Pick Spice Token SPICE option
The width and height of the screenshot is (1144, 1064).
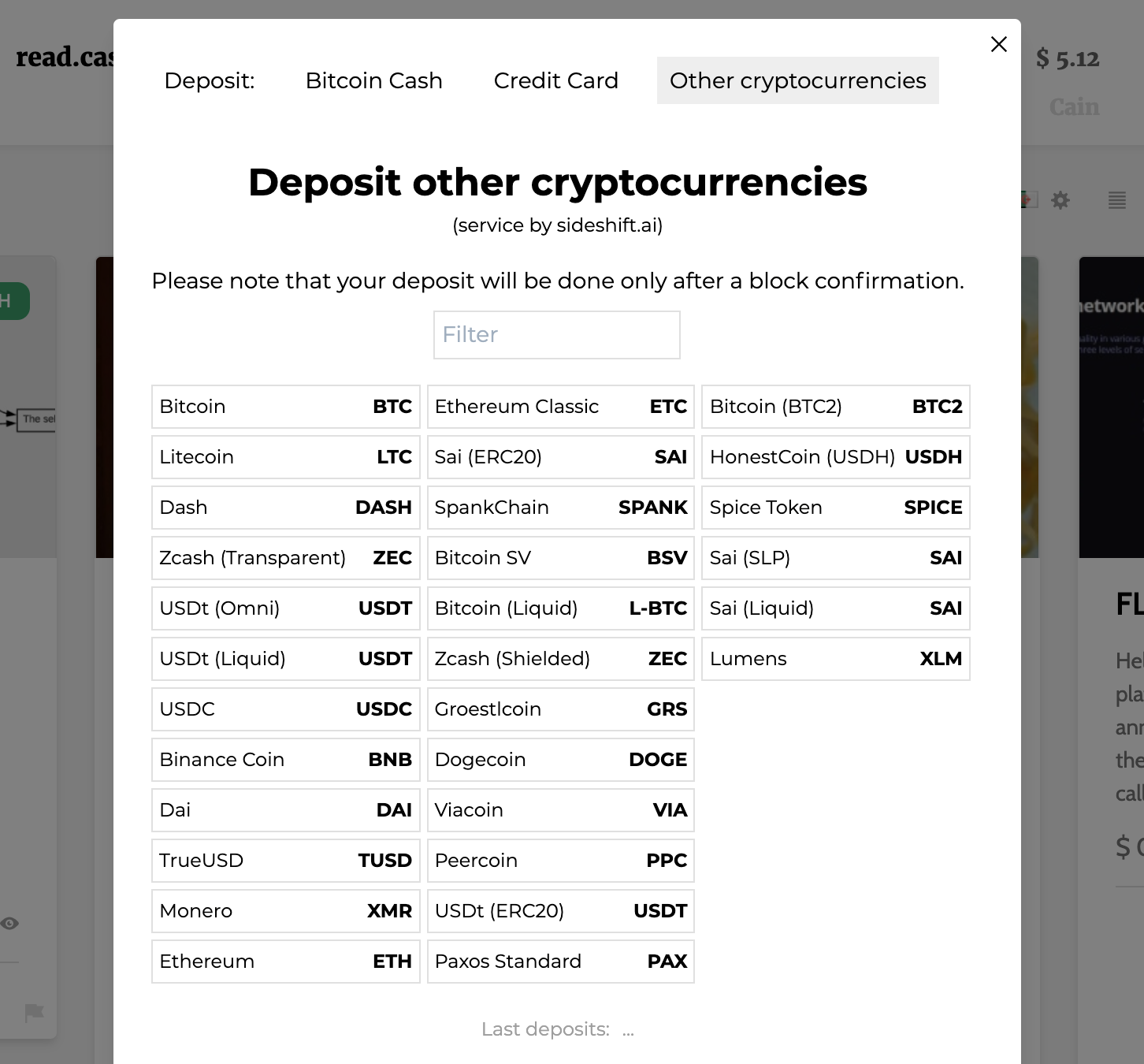pyautogui.click(x=836, y=508)
